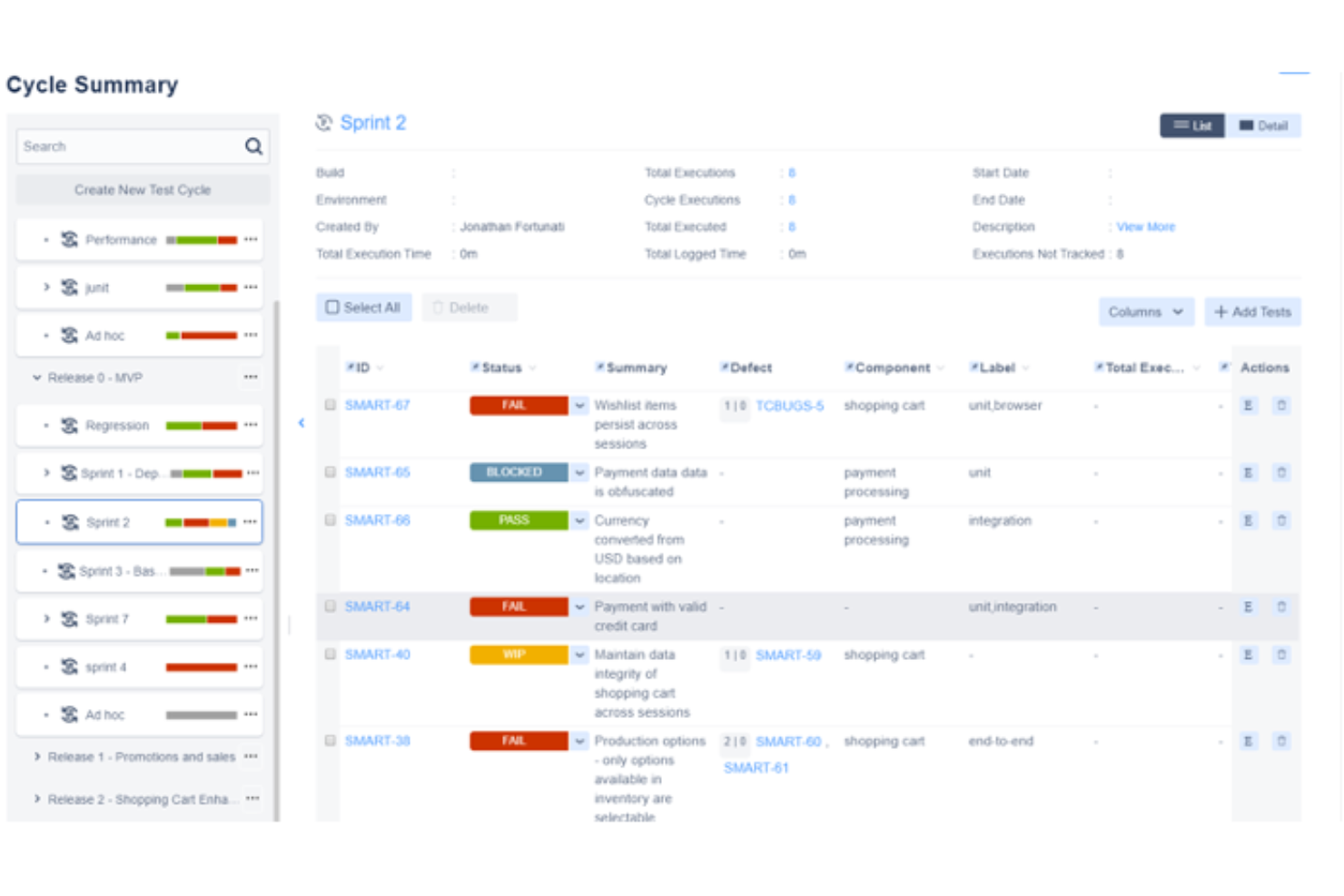Image resolution: width=1344 pixels, height=896 pixels.
Task: Switch to Detail view
Action: tap(1264, 125)
